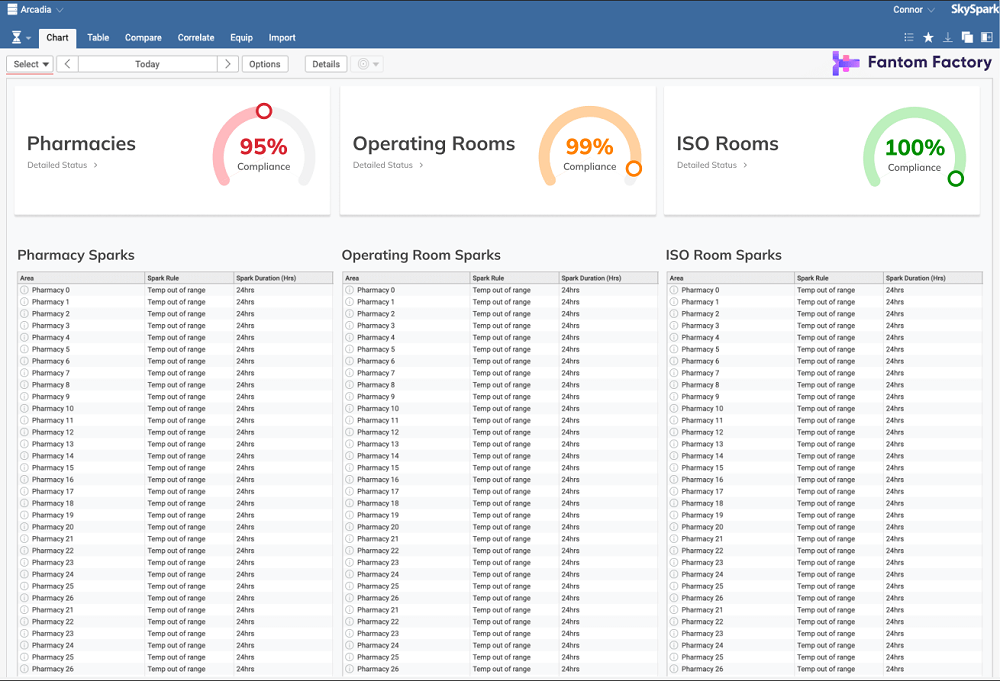Select Pharmacy 17 row in ISO Room Sparks
This screenshot has height=681, width=1000.
tap(825, 492)
